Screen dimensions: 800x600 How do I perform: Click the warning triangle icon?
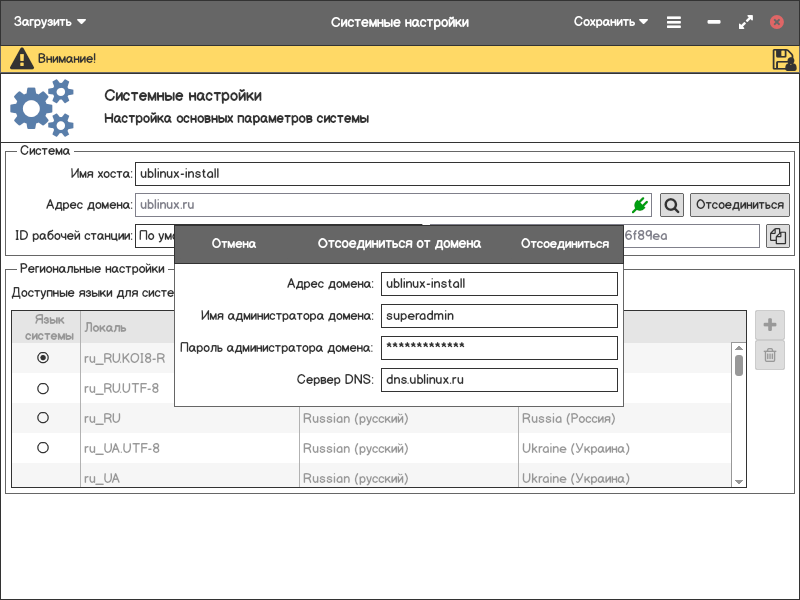21,59
